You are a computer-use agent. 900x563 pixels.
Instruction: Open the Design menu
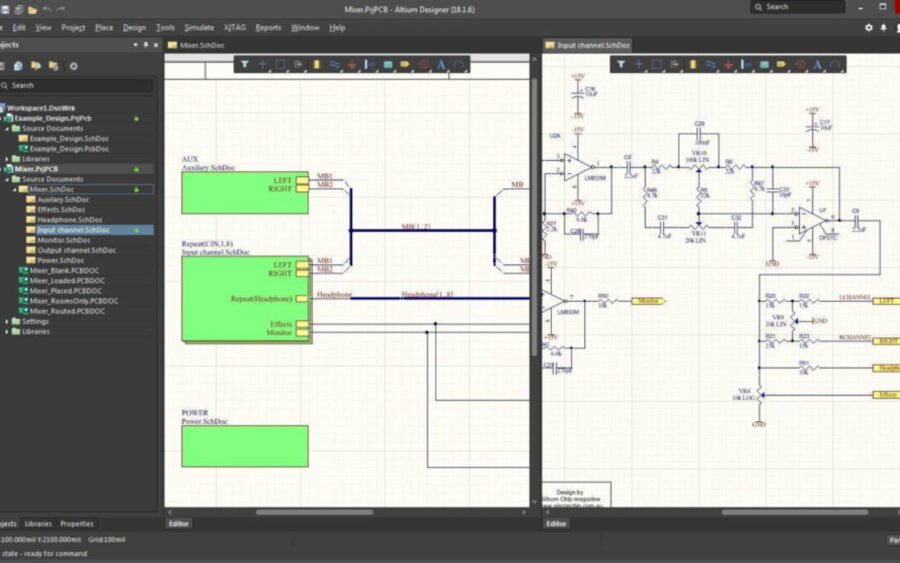tap(134, 28)
